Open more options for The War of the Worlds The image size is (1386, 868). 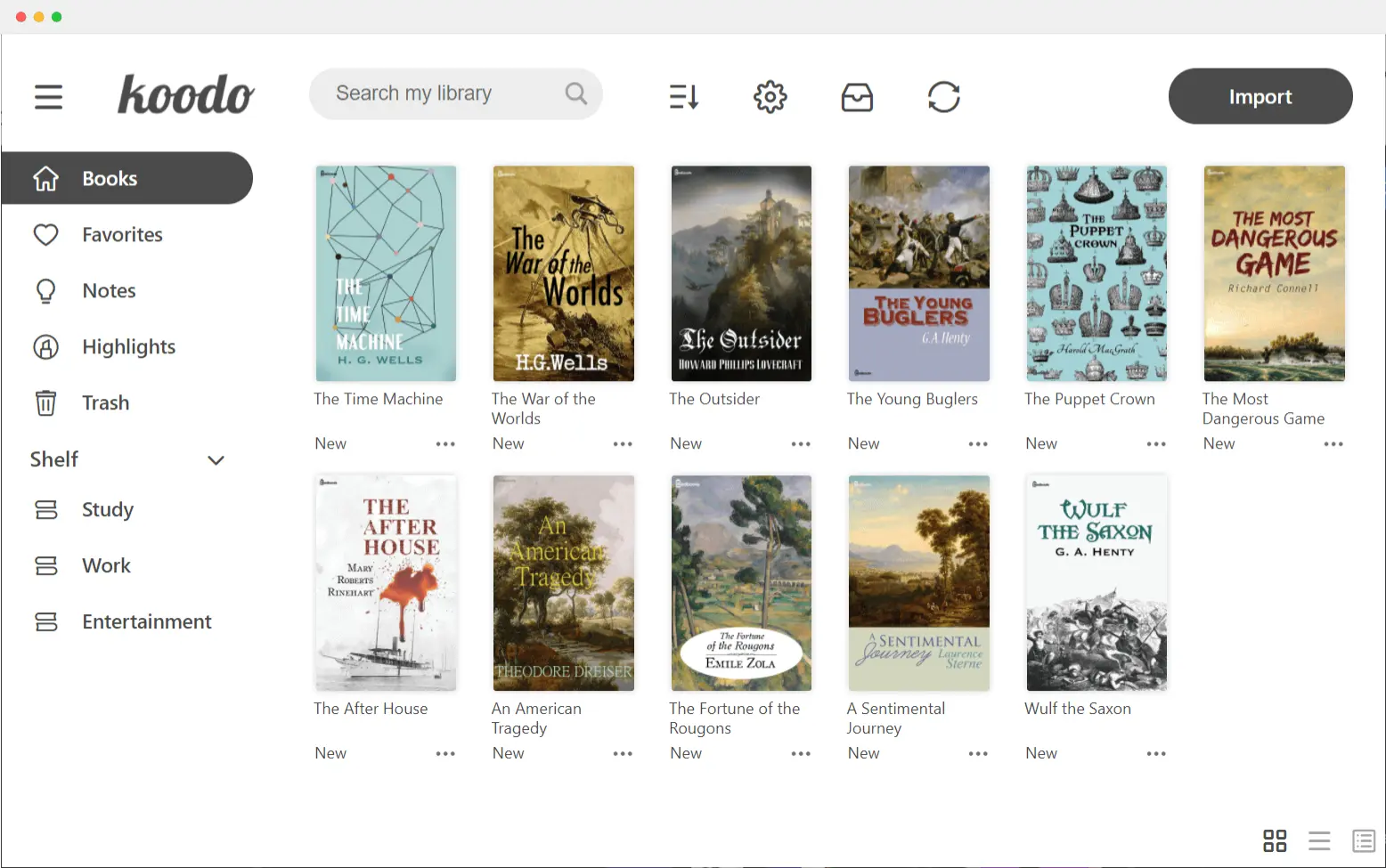point(623,443)
